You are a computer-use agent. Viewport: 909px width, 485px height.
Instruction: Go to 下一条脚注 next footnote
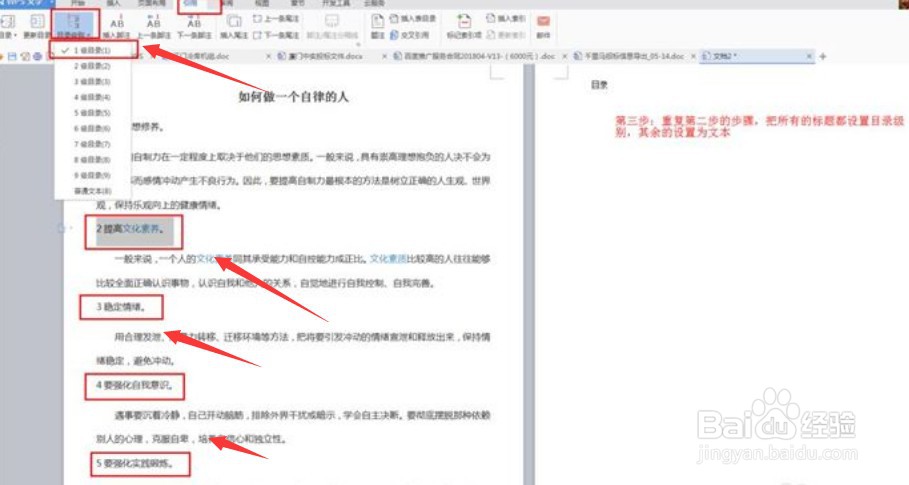[194, 27]
